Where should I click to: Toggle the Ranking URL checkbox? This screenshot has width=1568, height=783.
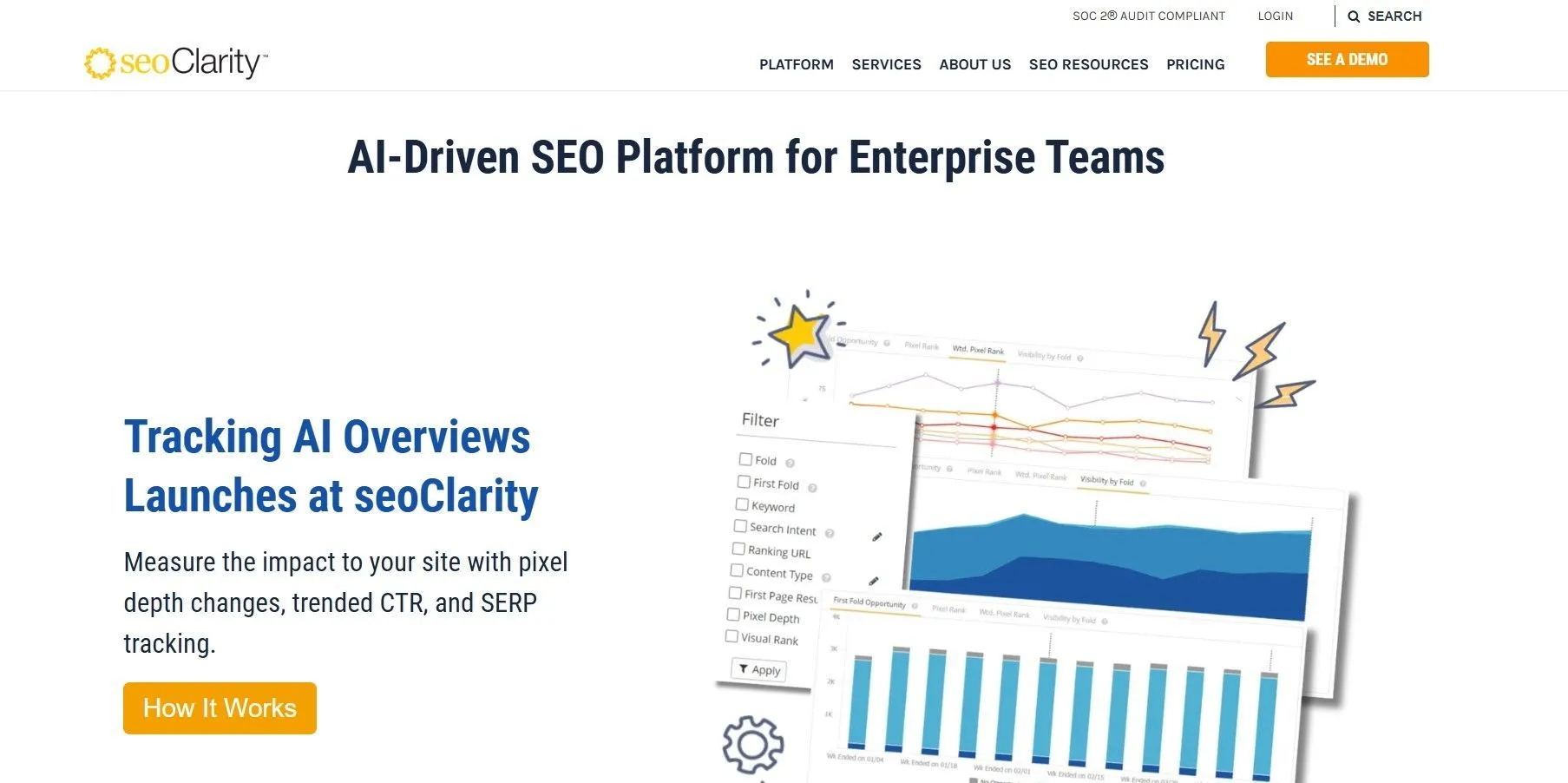pyautogui.click(x=738, y=549)
